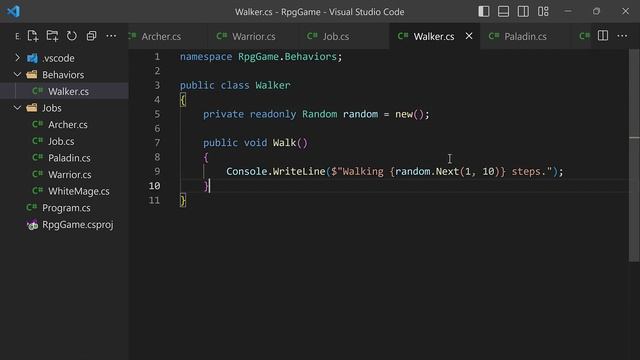Image resolution: width=640 pixels, height=360 pixels.
Task: Select the .vscode folder row
Action: pos(64,58)
